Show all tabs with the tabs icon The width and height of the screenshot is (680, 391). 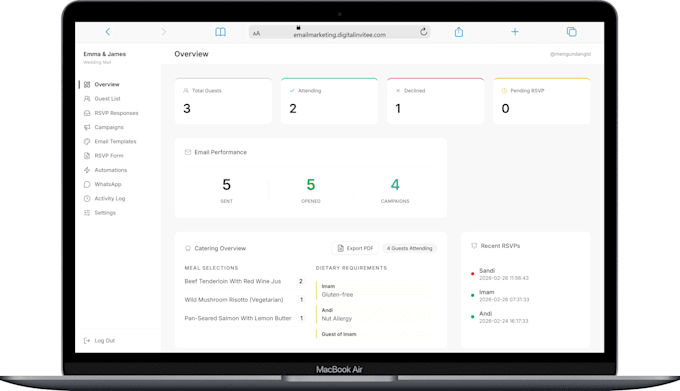pyautogui.click(x=572, y=32)
